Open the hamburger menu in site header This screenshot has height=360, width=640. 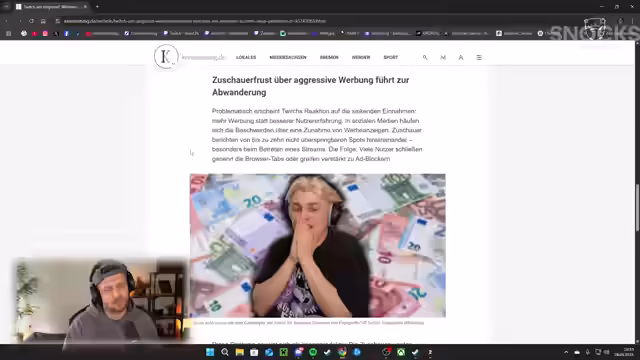479,58
